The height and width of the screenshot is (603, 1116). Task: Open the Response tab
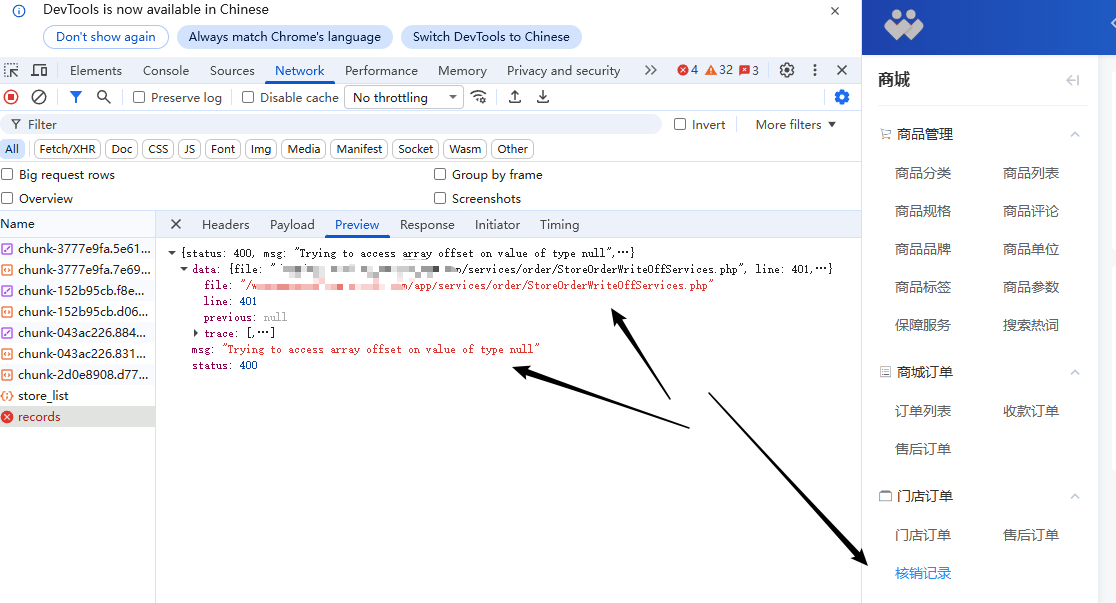pos(427,225)
